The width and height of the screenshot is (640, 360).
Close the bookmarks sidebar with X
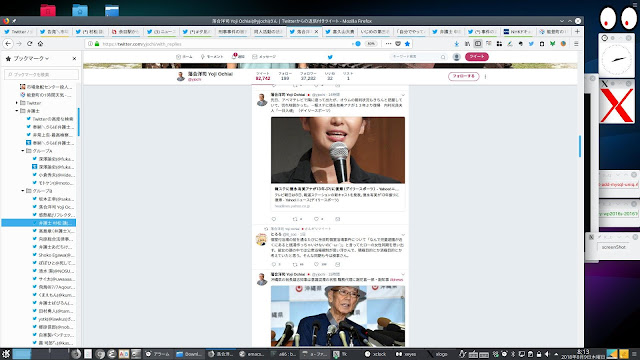point(74,59)
